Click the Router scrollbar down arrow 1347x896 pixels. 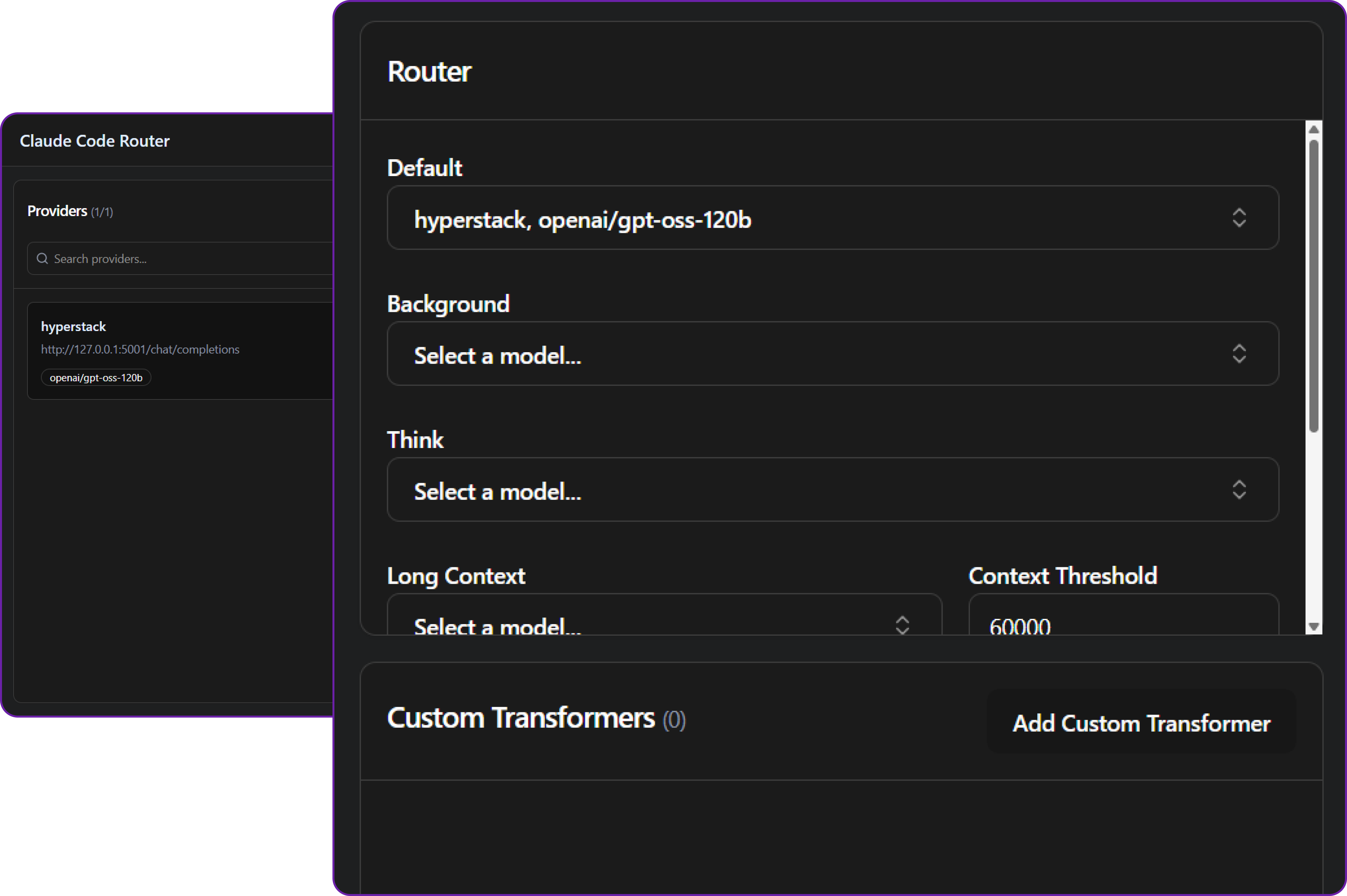pyautogui.click(x=1313, y=627)
